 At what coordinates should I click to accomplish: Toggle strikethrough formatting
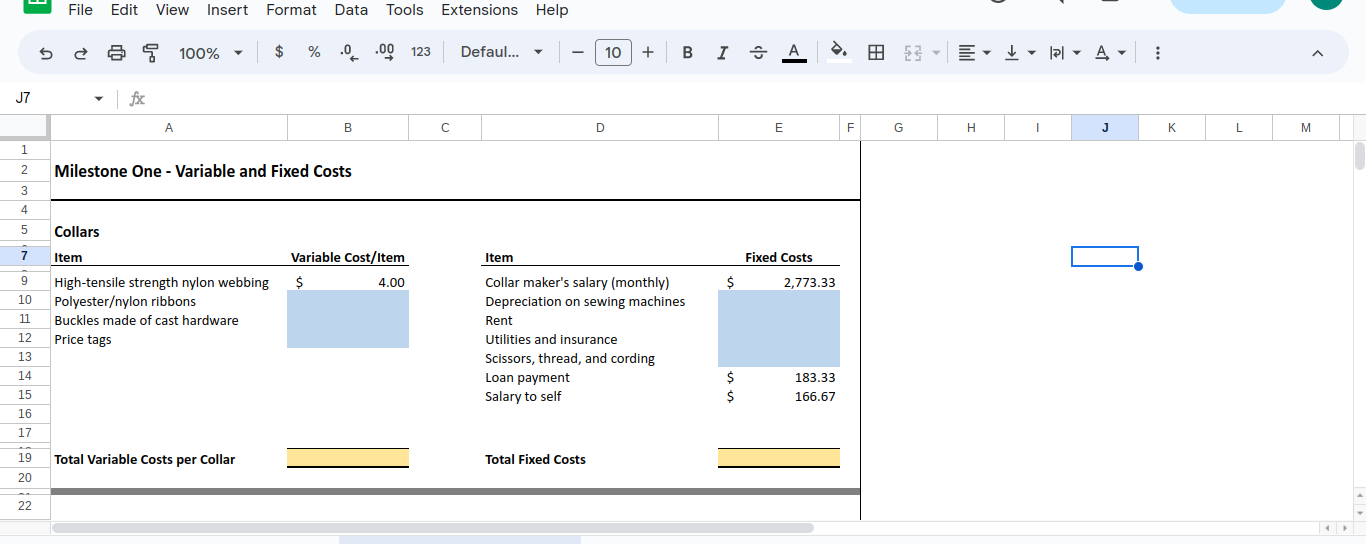757,52
